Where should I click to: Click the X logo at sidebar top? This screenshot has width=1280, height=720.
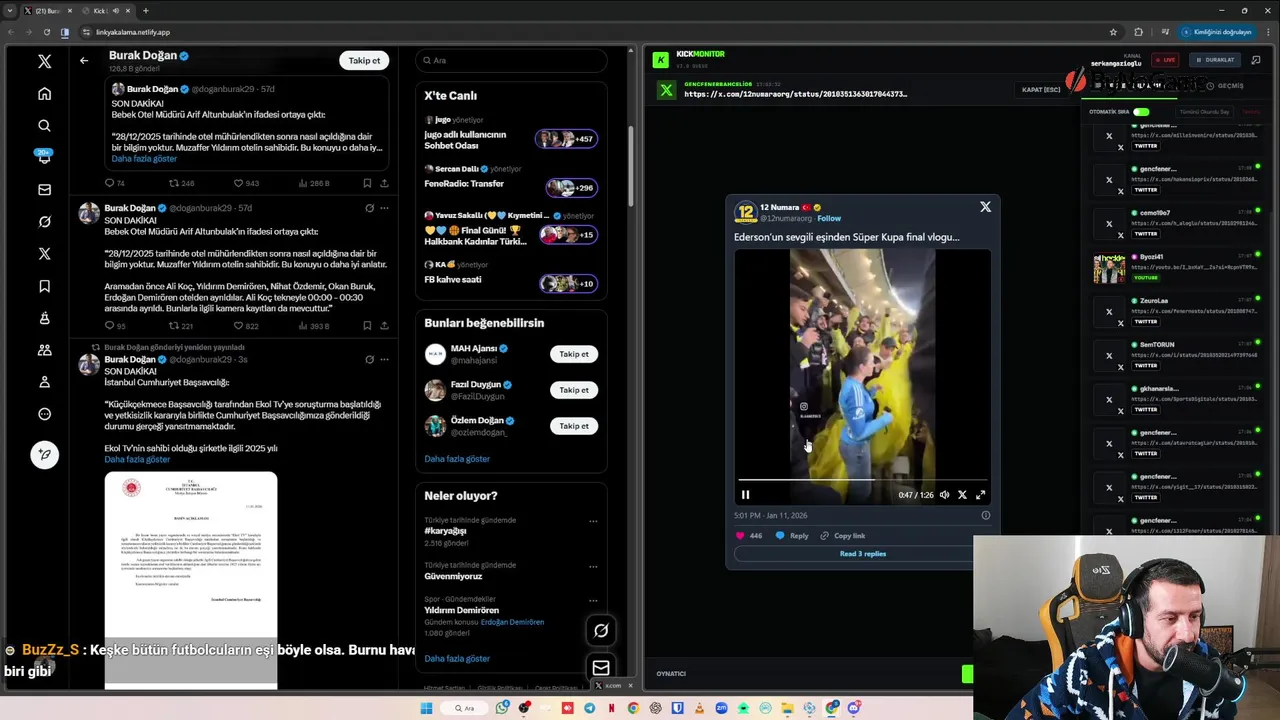(x=44, y=62)
